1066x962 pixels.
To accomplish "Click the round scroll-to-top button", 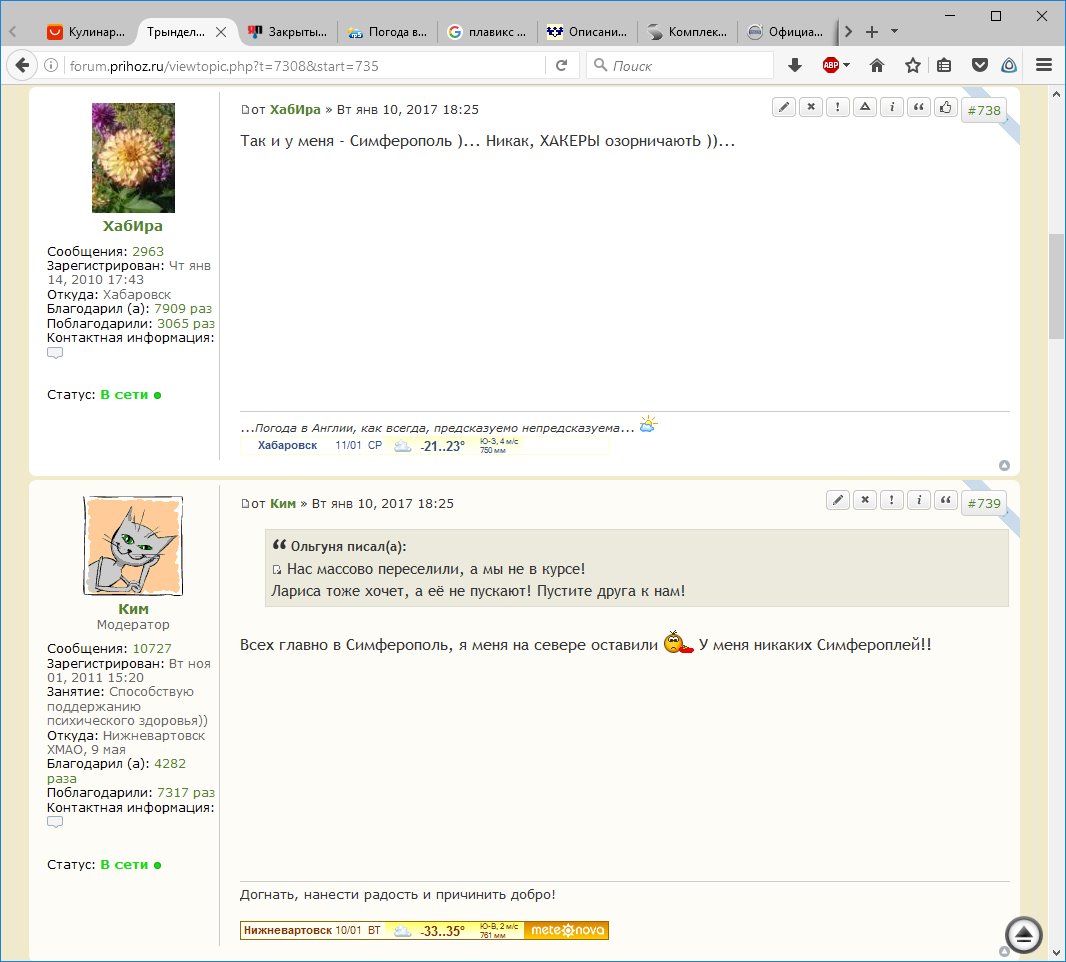I will [x=1023, y=934].
